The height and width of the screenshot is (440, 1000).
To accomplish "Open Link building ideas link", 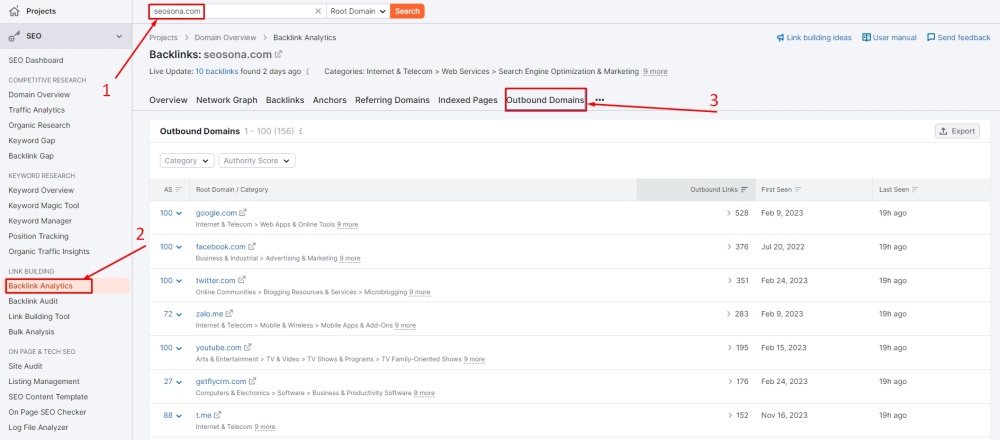I will click(x=813, y=37).
